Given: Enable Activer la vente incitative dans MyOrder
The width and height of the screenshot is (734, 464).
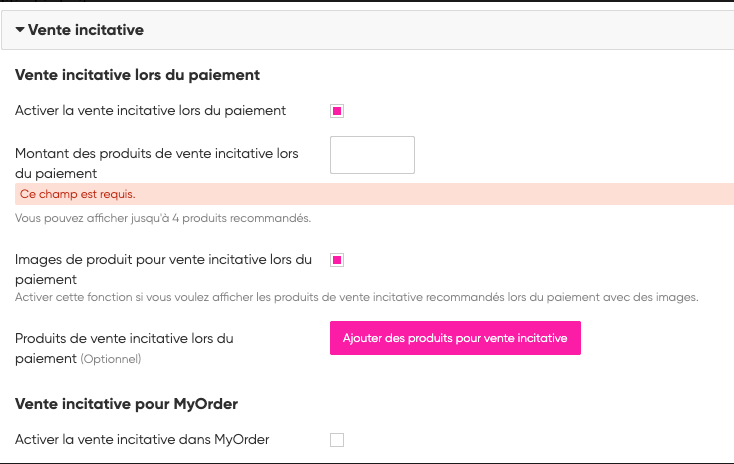Looking at the screenshot, I should [337, 439].
